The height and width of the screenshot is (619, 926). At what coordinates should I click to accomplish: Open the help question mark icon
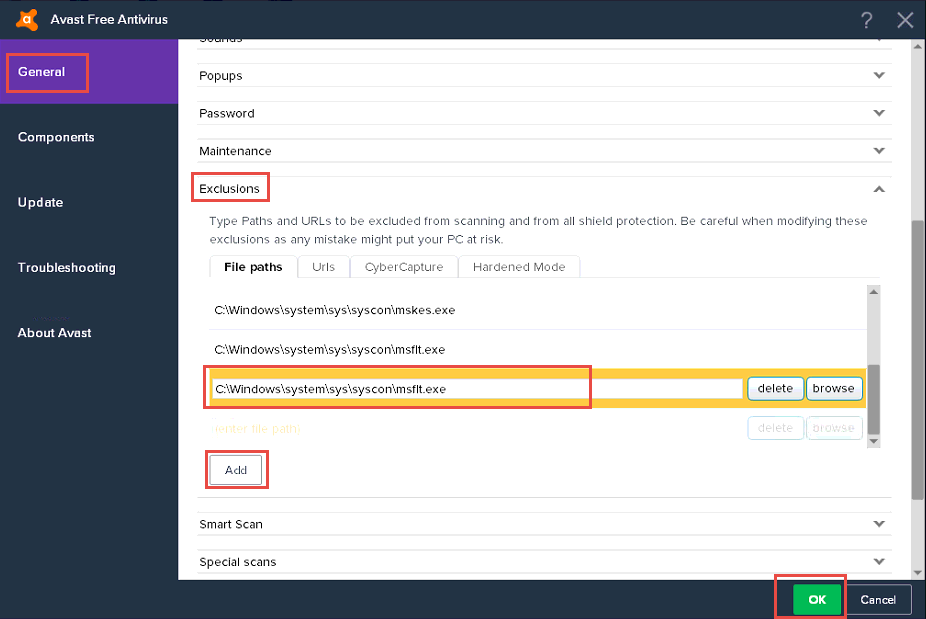pos(866,20)
